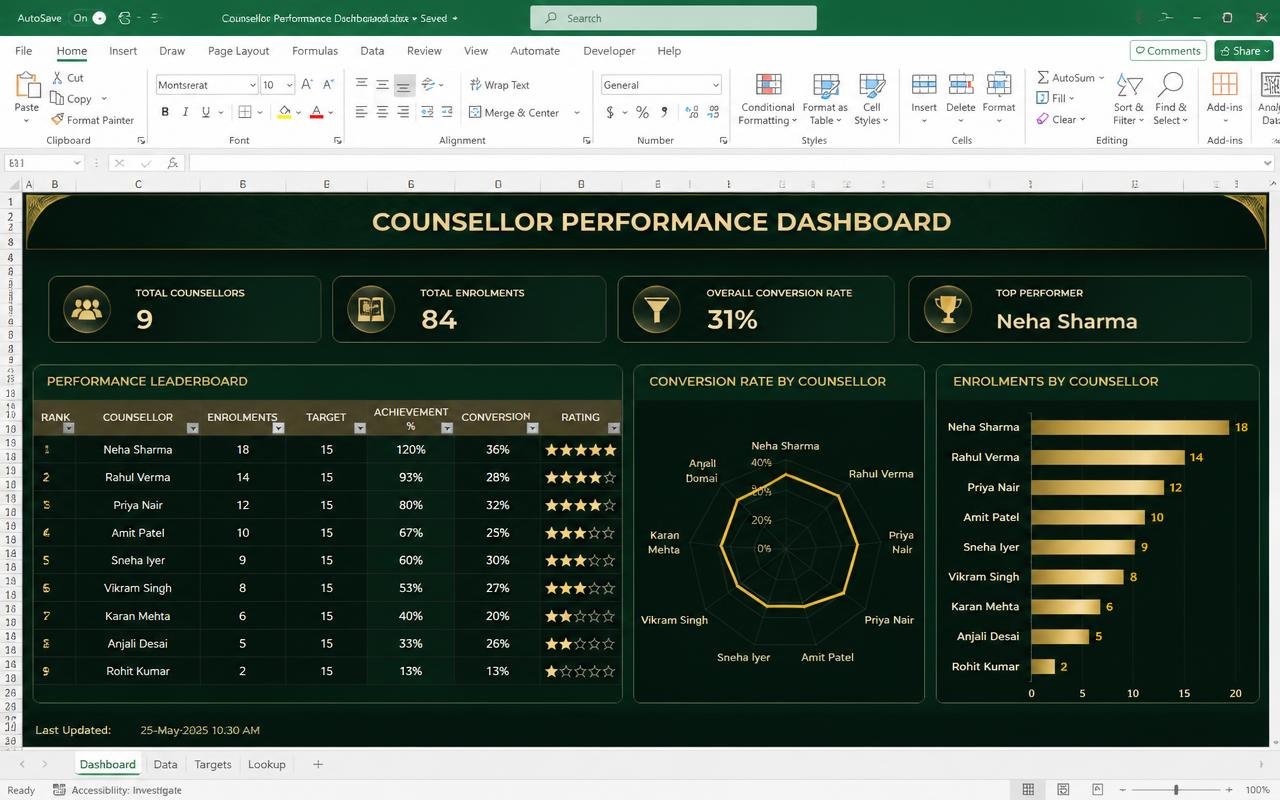Center text horizontally in cells
Viewport: 1280px width, 800px height.
pos(382,113)
